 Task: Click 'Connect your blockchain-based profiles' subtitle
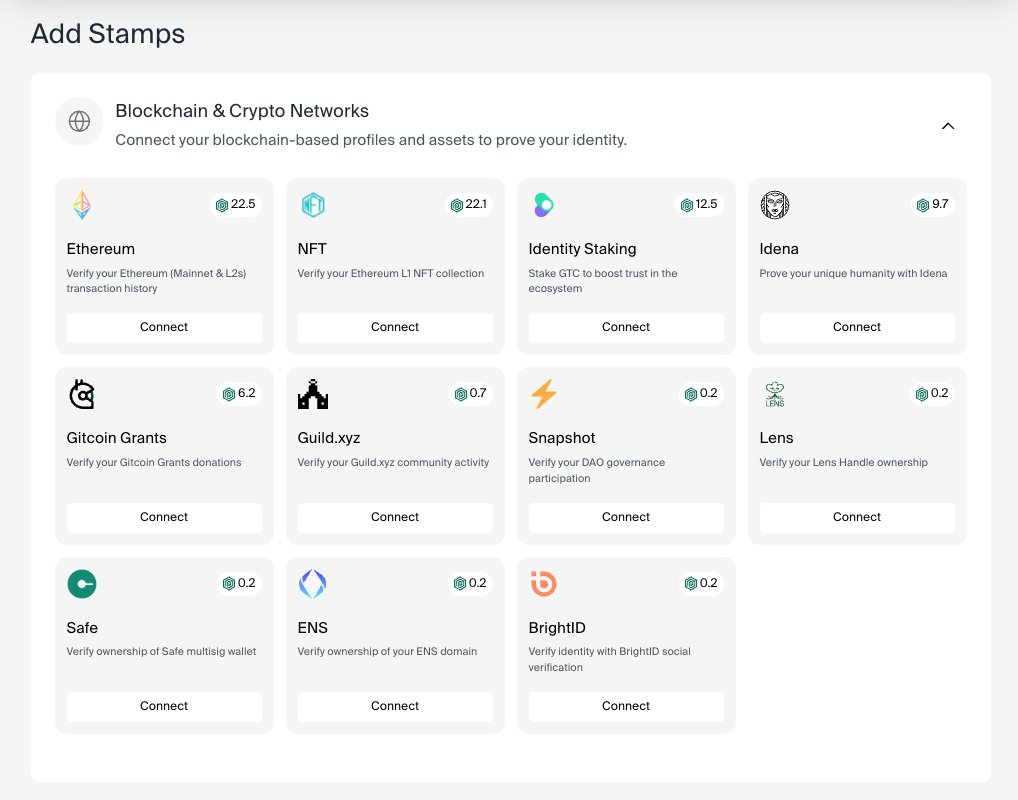371,140
